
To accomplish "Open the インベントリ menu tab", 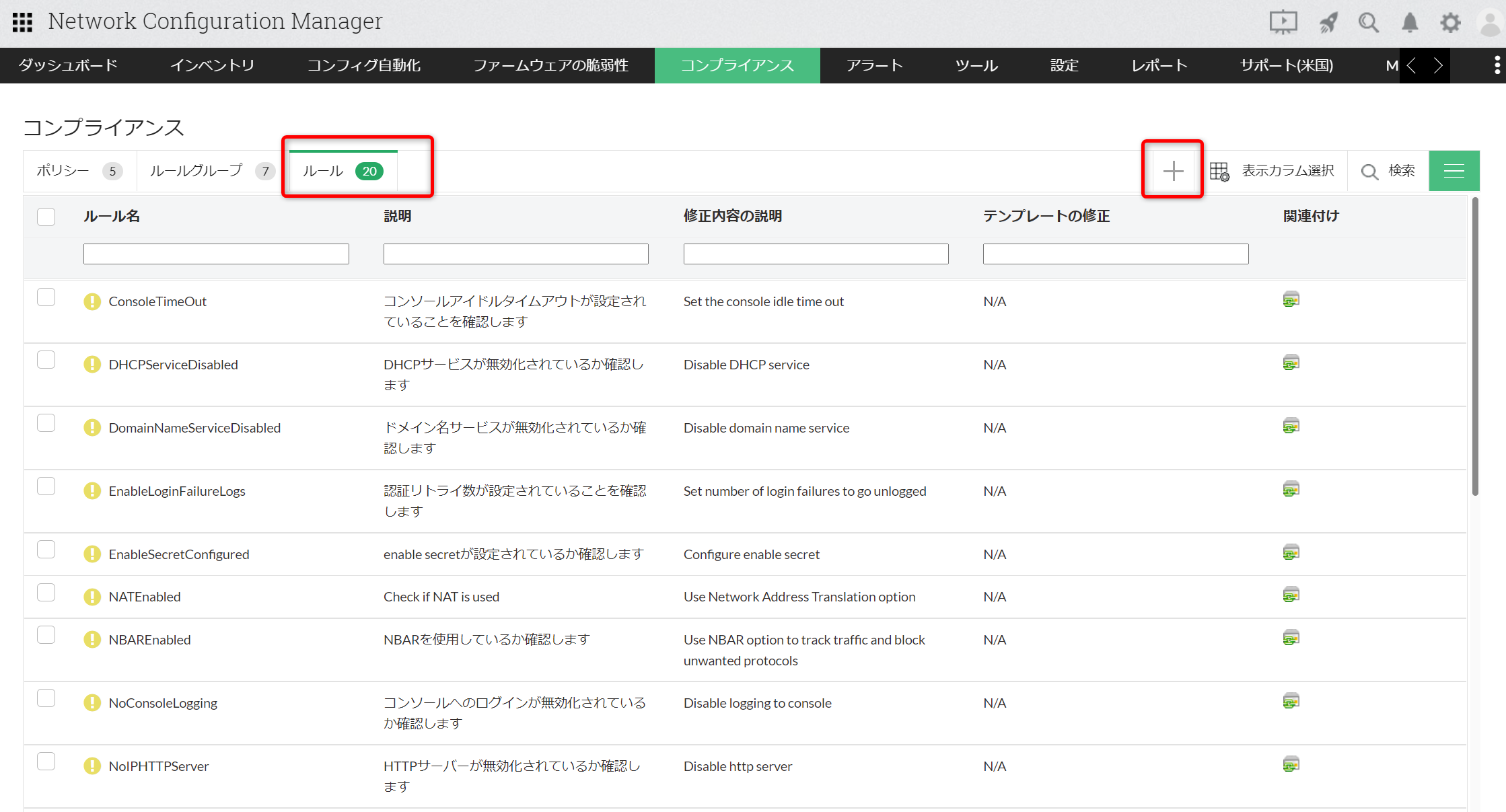I will pos(212,65).
